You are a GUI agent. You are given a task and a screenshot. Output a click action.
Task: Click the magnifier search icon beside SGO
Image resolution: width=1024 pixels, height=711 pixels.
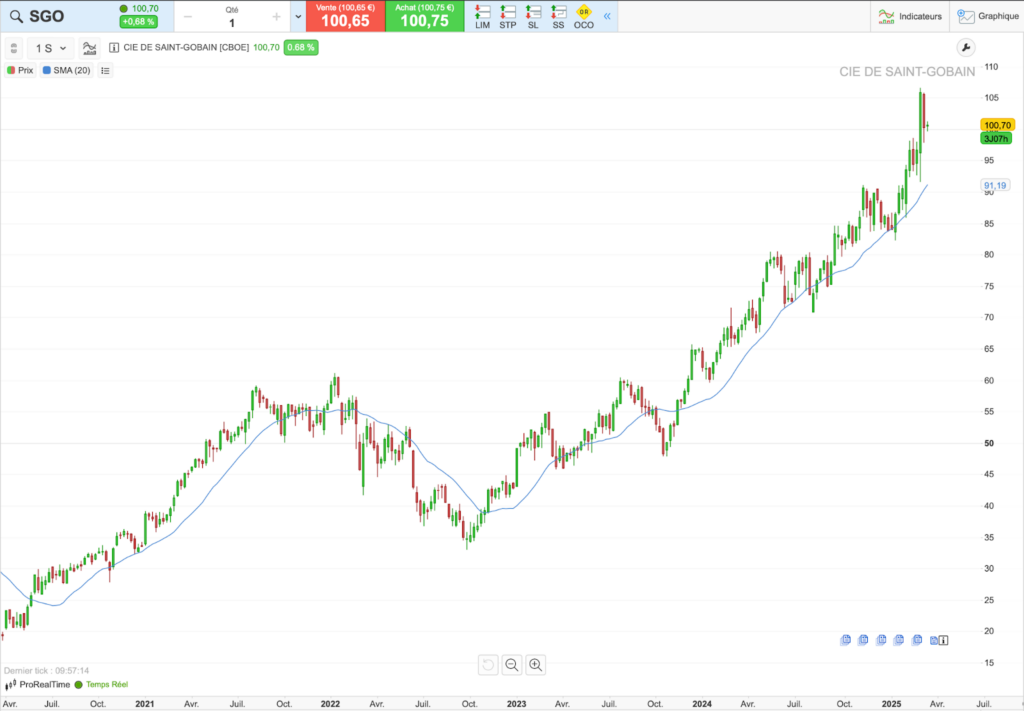[x=16, y=16]
